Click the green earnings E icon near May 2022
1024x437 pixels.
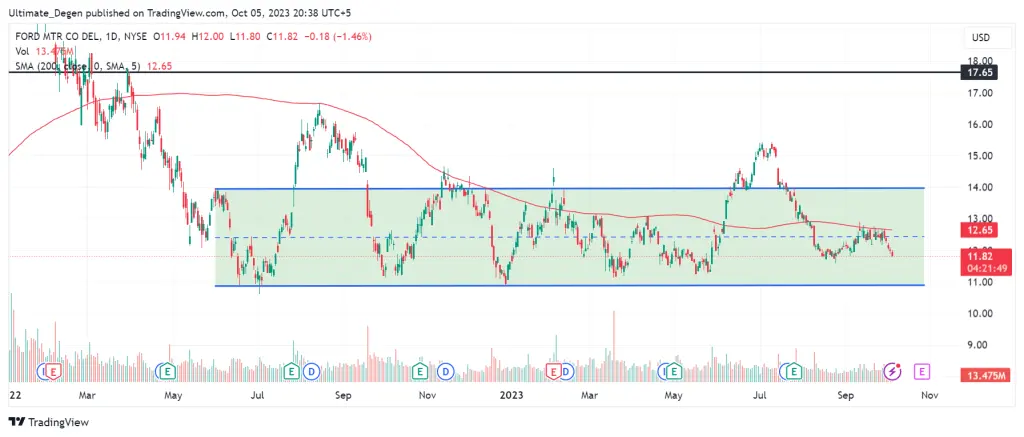pyautogui.click(x=168, y=372)
